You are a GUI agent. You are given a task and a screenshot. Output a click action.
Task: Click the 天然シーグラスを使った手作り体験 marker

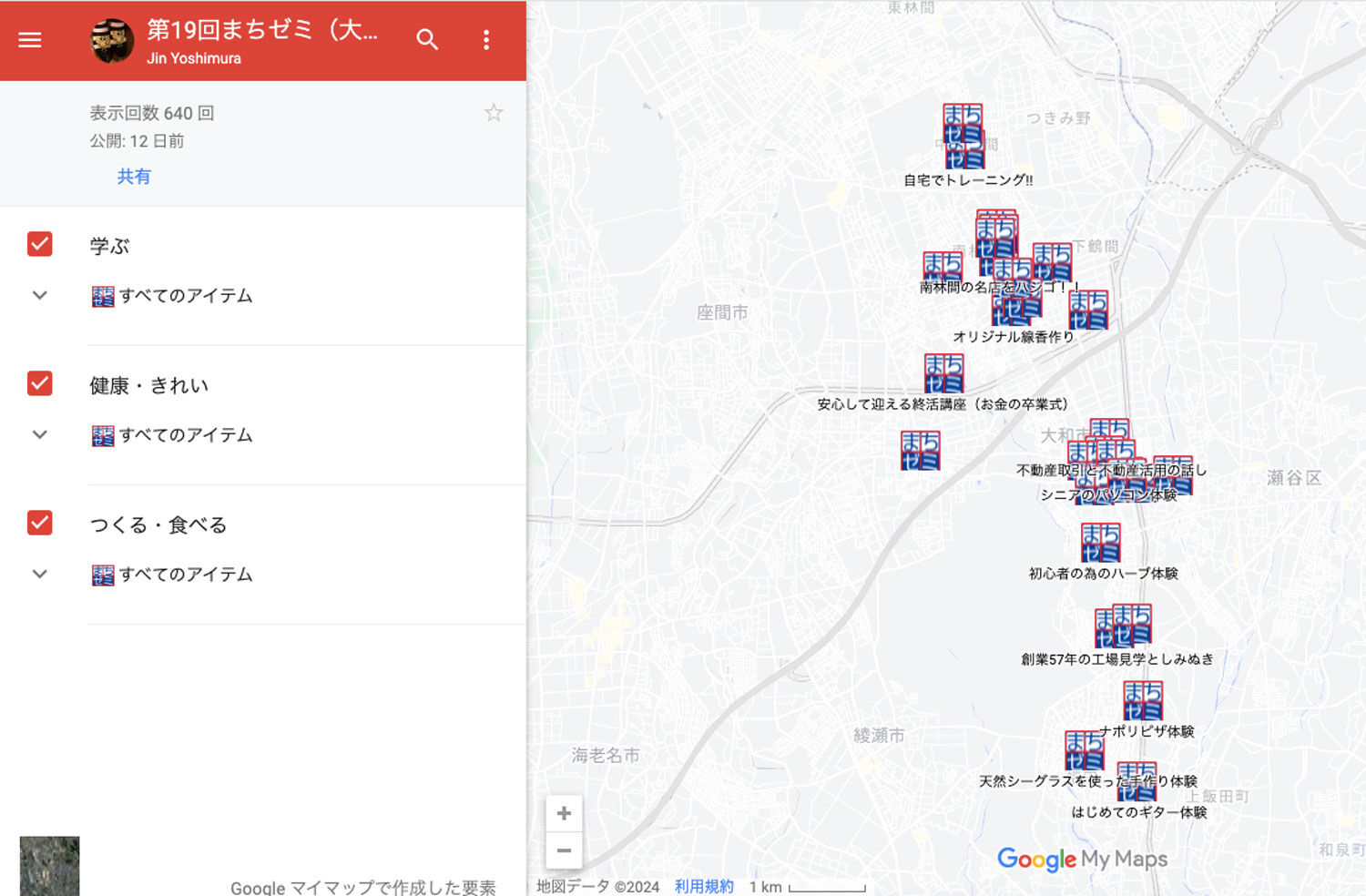tap(1085, 750)
